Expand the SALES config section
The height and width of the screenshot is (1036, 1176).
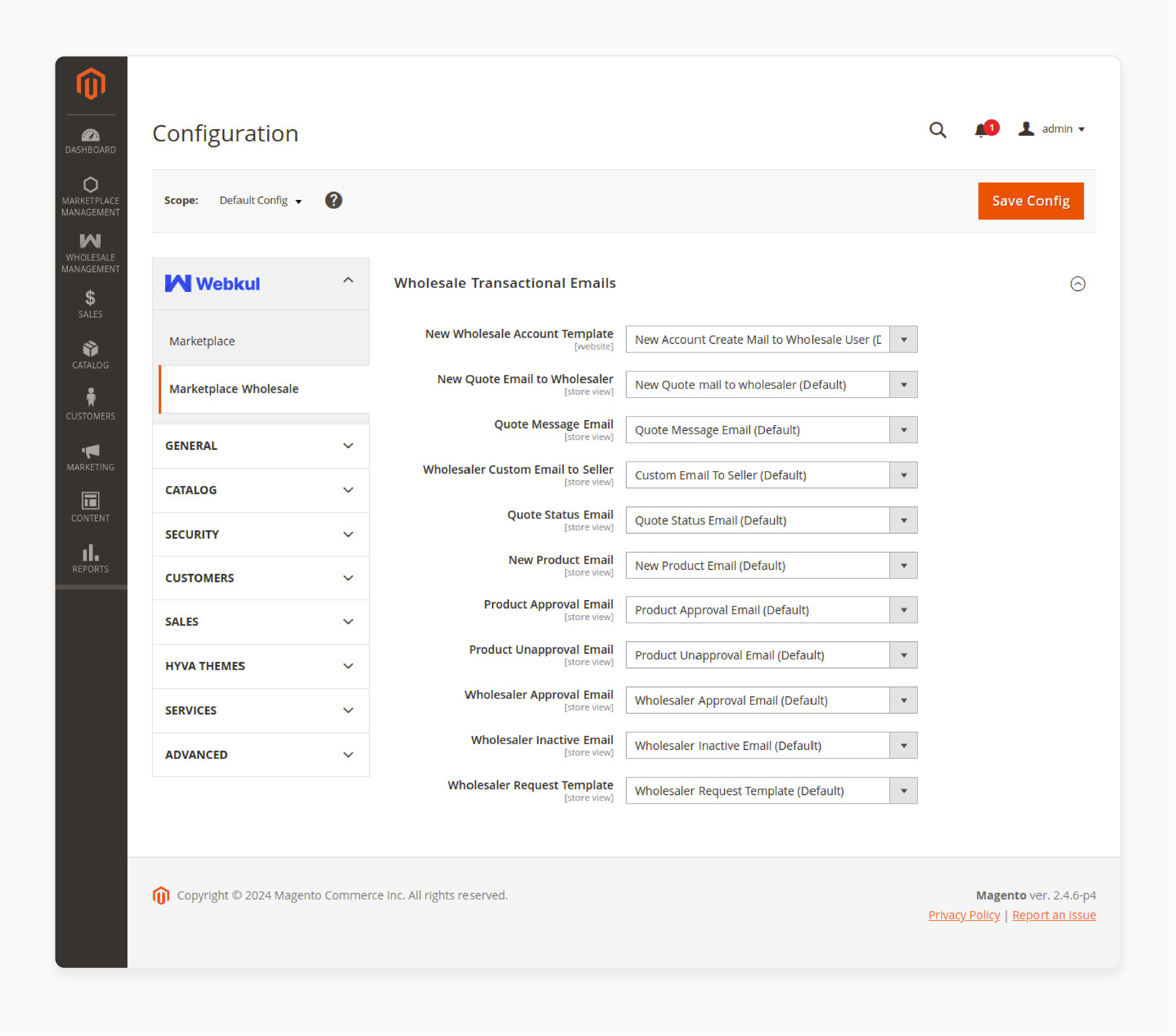coord(261,622)
